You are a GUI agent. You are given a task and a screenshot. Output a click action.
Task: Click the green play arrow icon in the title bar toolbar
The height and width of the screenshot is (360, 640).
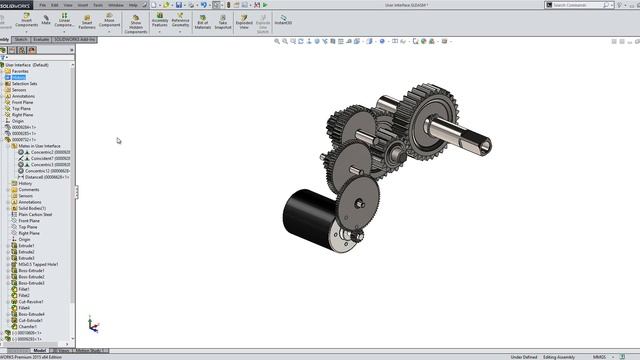click(265, 5)
